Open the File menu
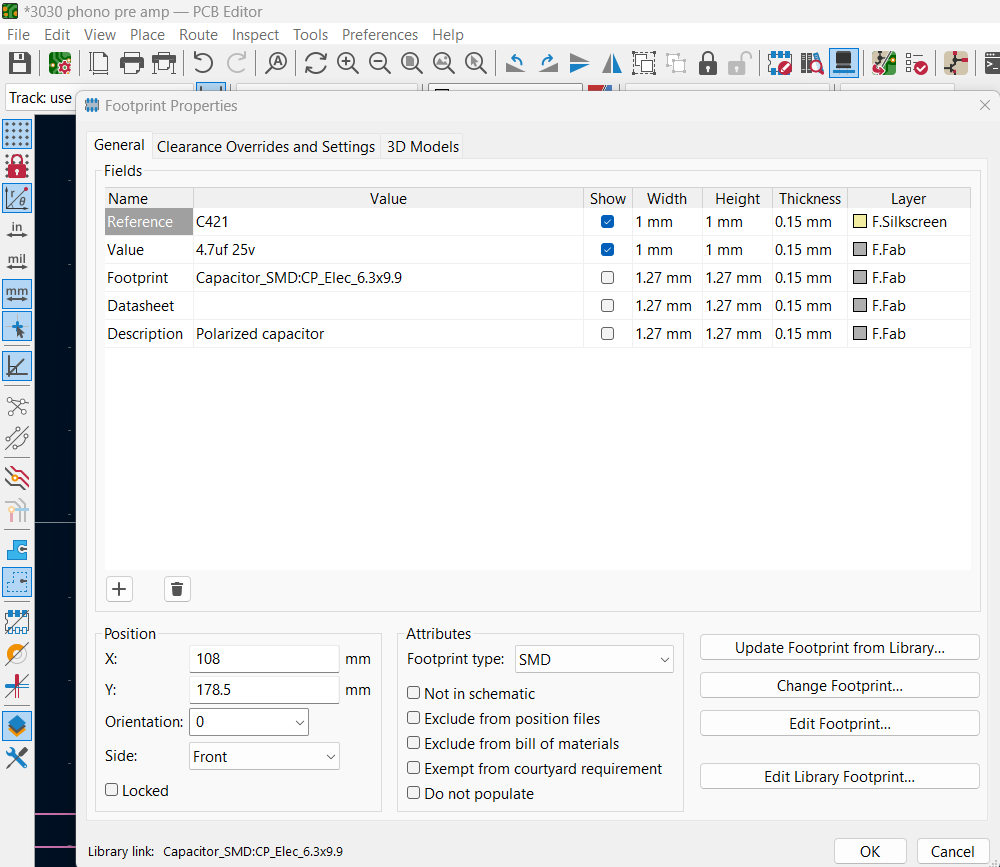This screenshot has width=1000, height=867. [18, 34]
